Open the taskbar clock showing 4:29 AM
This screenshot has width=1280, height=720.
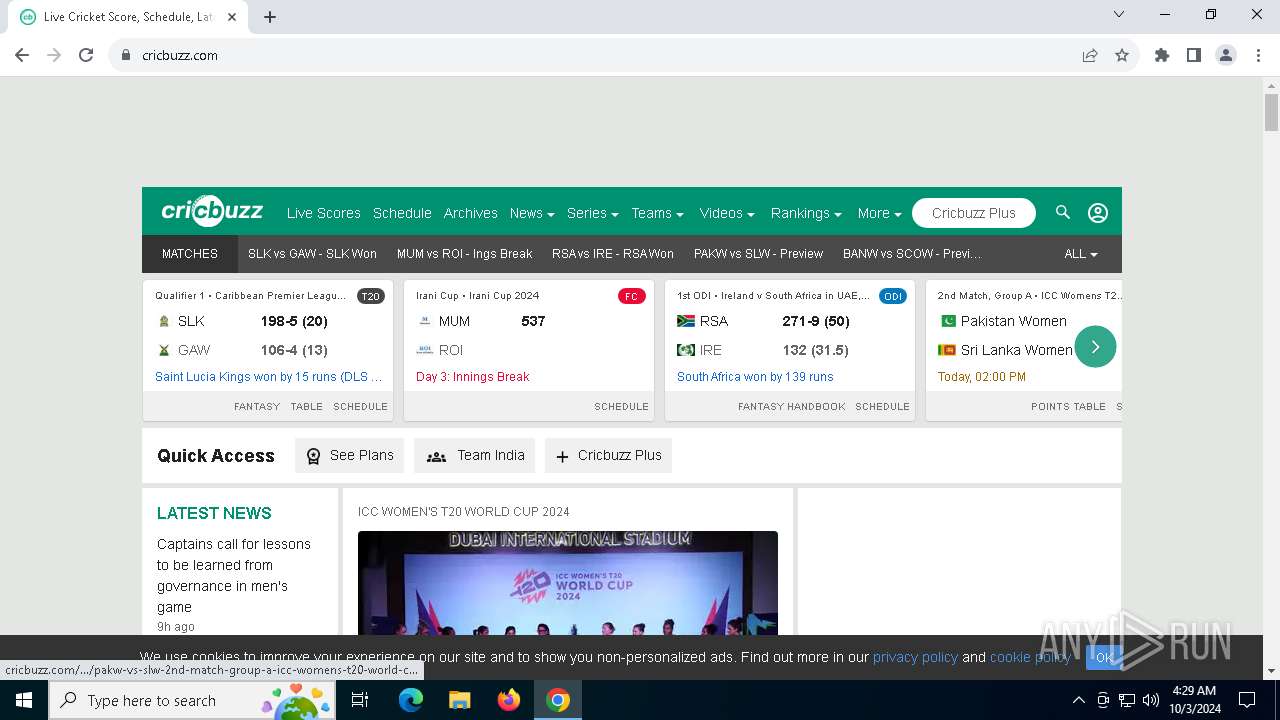1194,700
